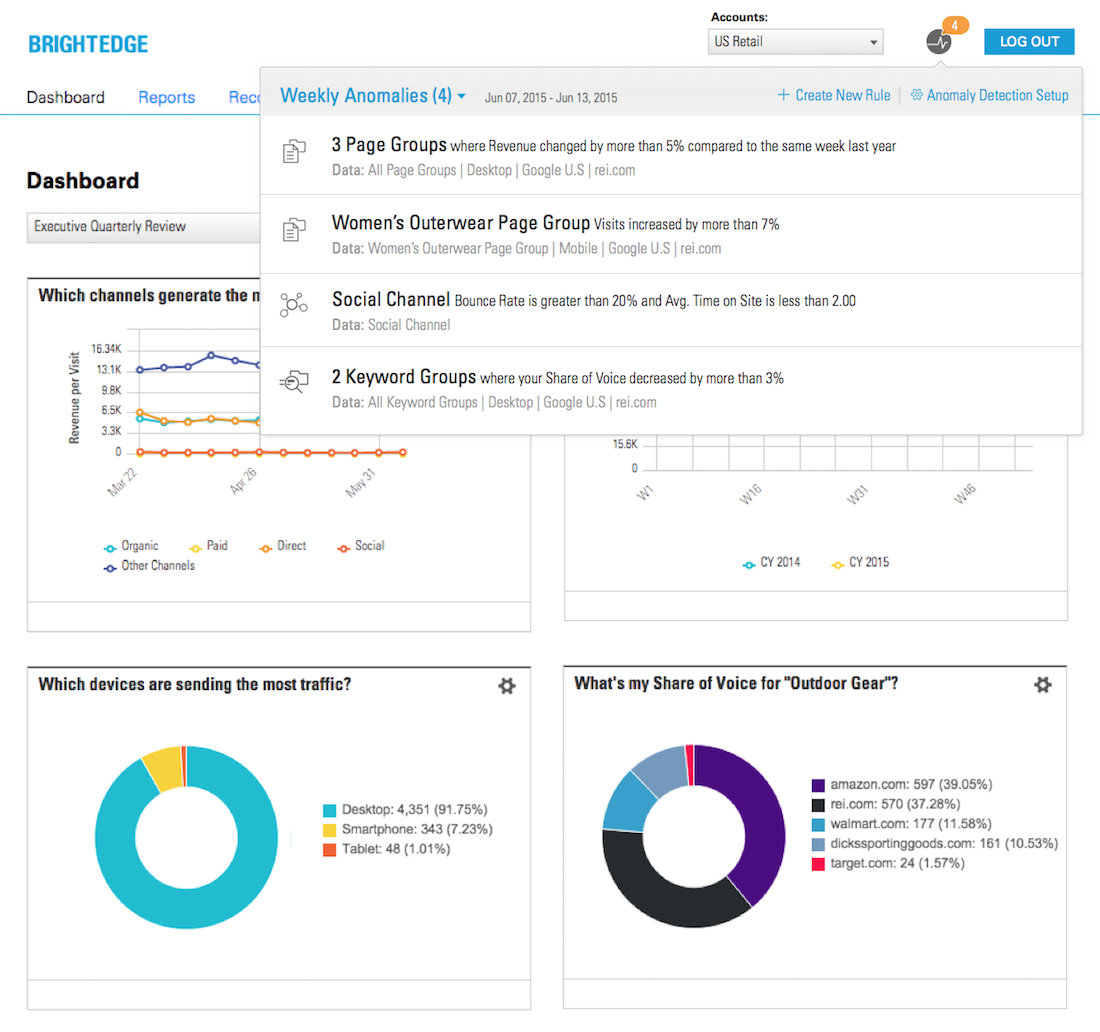This screenshot has height=1032, width=1100.
Task: Click 'Data: Social Channel' text
Action: click(391, 325)
